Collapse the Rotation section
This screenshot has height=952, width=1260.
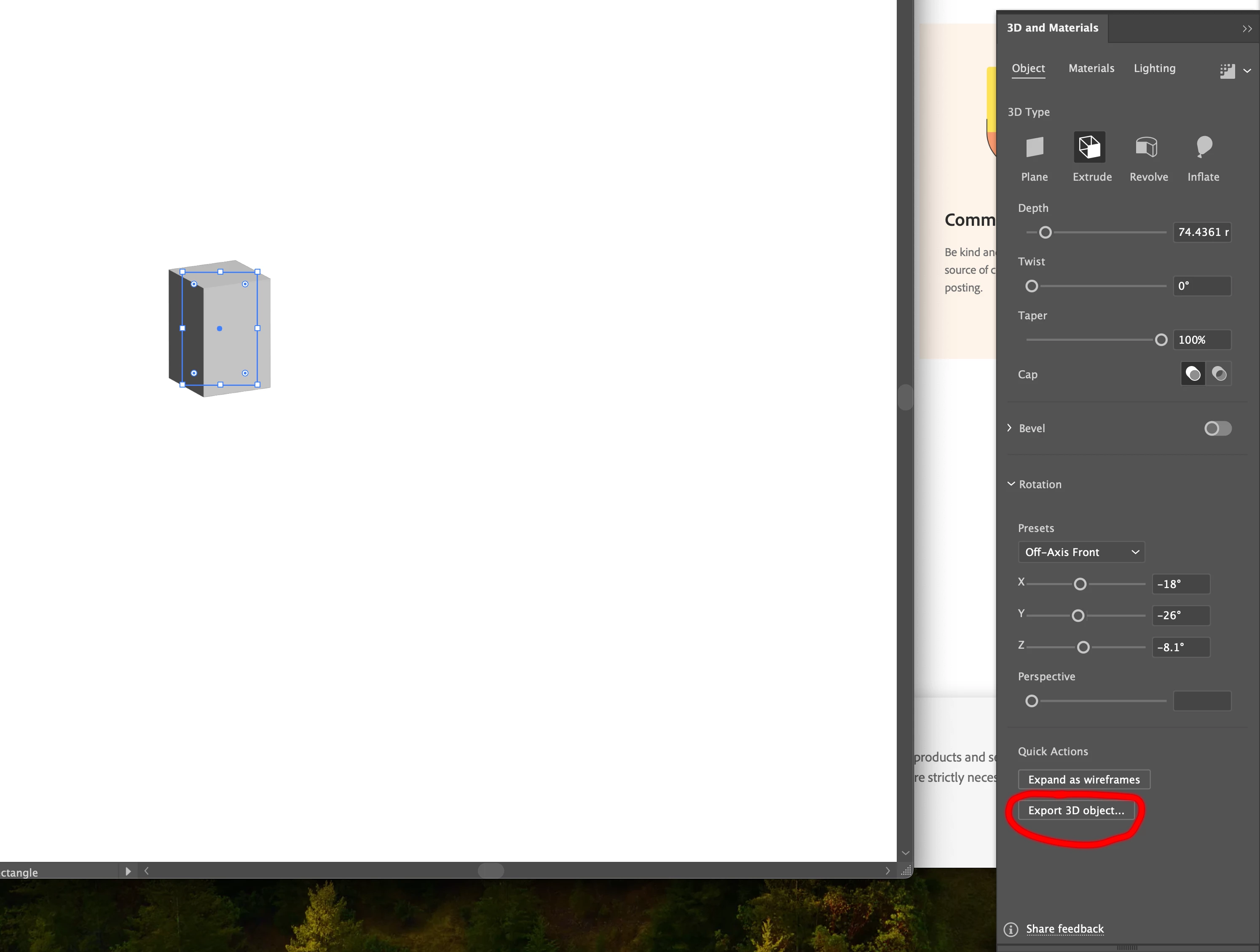tap(1011, 484)
